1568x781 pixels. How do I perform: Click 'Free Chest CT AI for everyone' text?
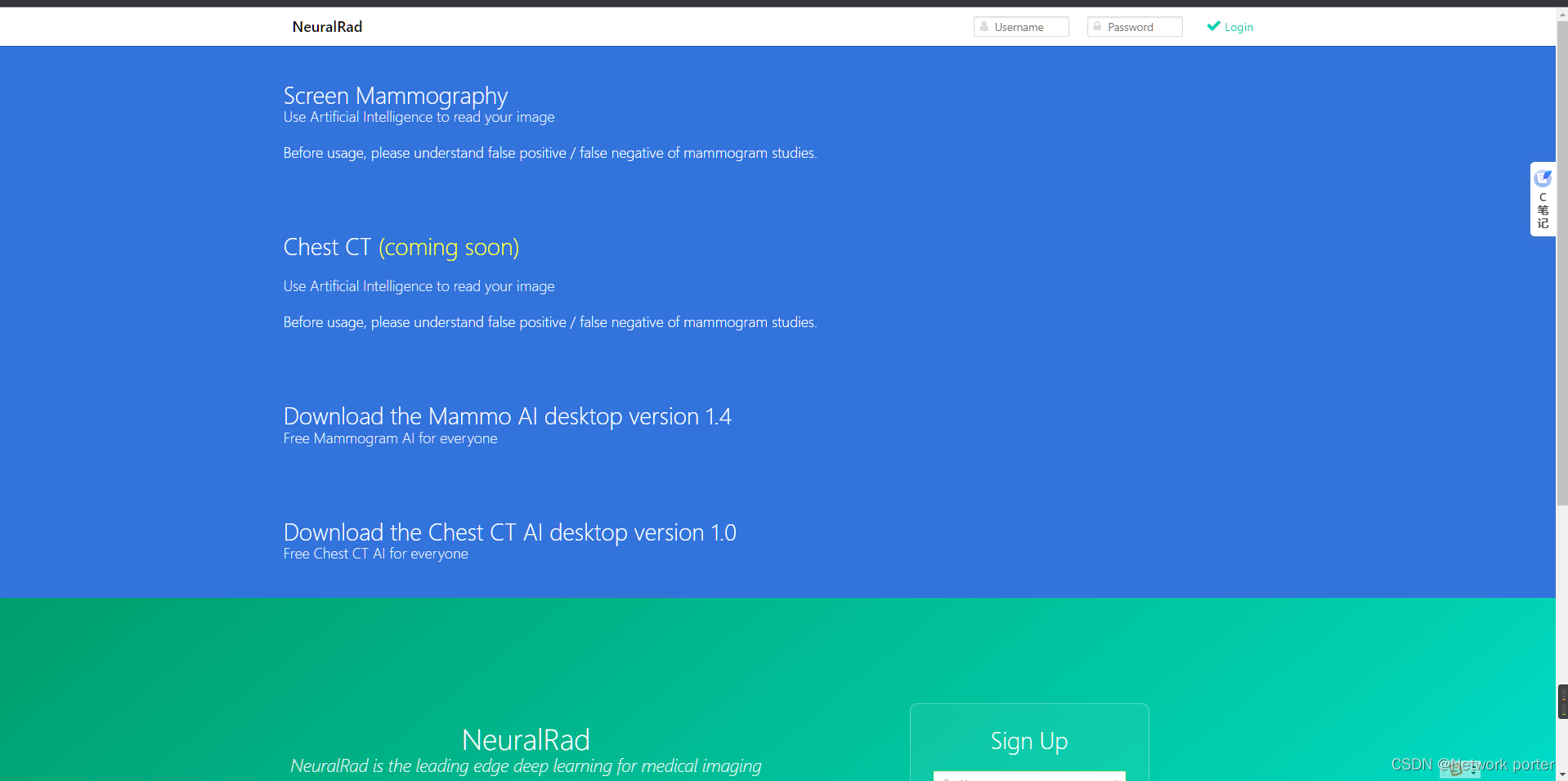click(x=375, y=554)
